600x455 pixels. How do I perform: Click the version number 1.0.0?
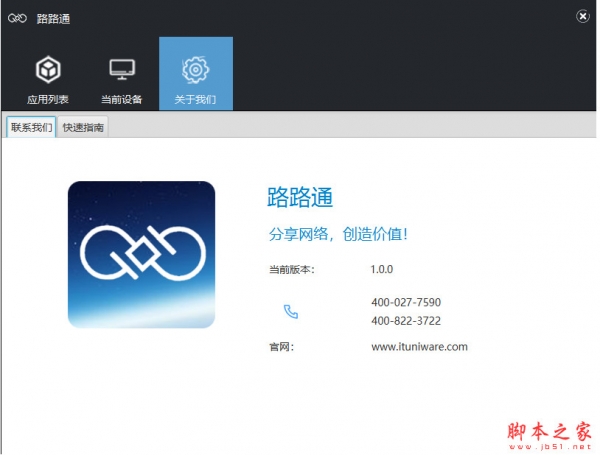pyautogui.click(x=382, y=269)
